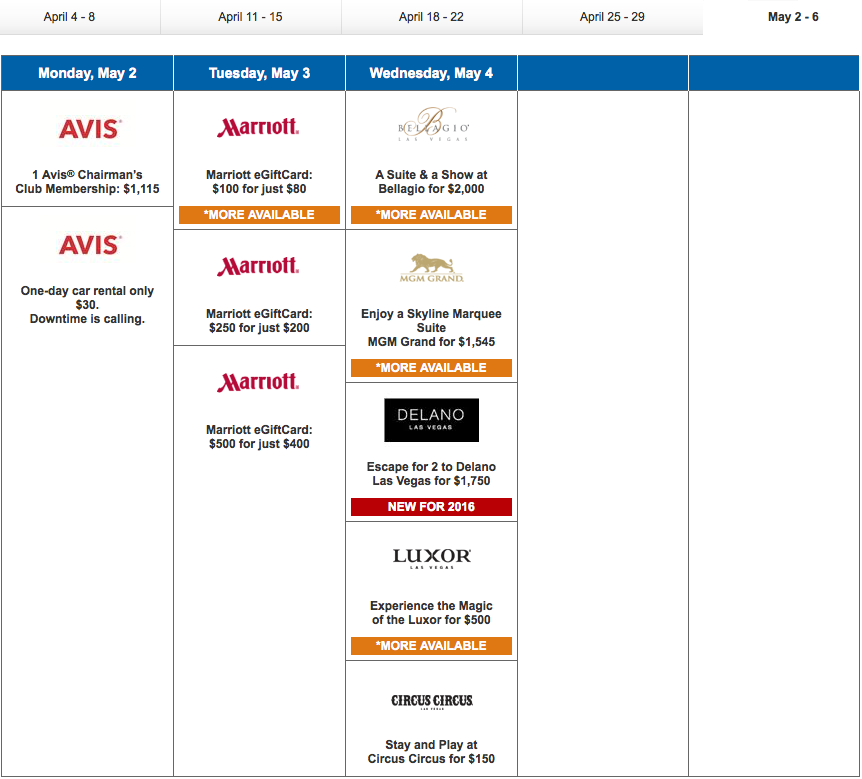The height and width of the screenshot is (779, 862).
Task: Click the Monday, May 2 column header
Action: pos(87,73)
